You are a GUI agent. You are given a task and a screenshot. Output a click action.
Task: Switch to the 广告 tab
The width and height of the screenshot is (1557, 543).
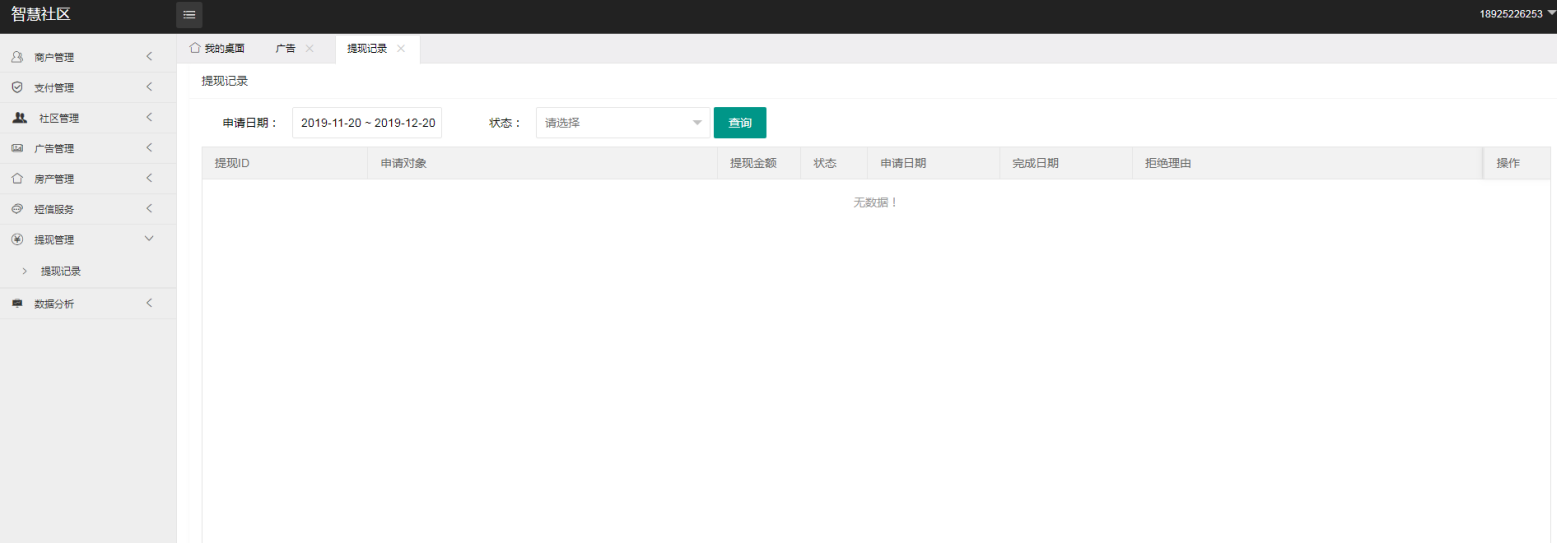click(285, 49)
